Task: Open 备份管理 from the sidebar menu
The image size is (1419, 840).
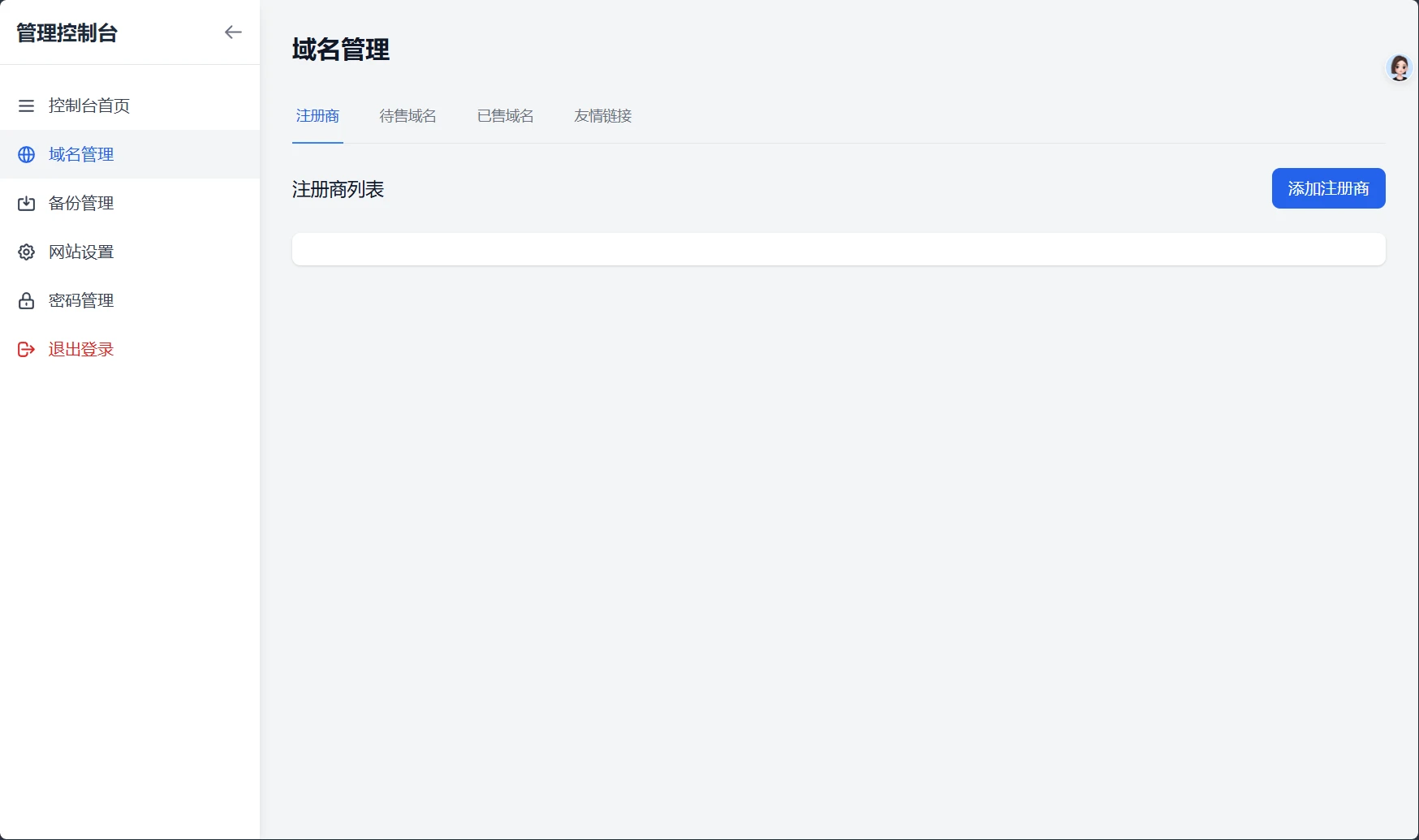Action: click(x=81, y=203)
